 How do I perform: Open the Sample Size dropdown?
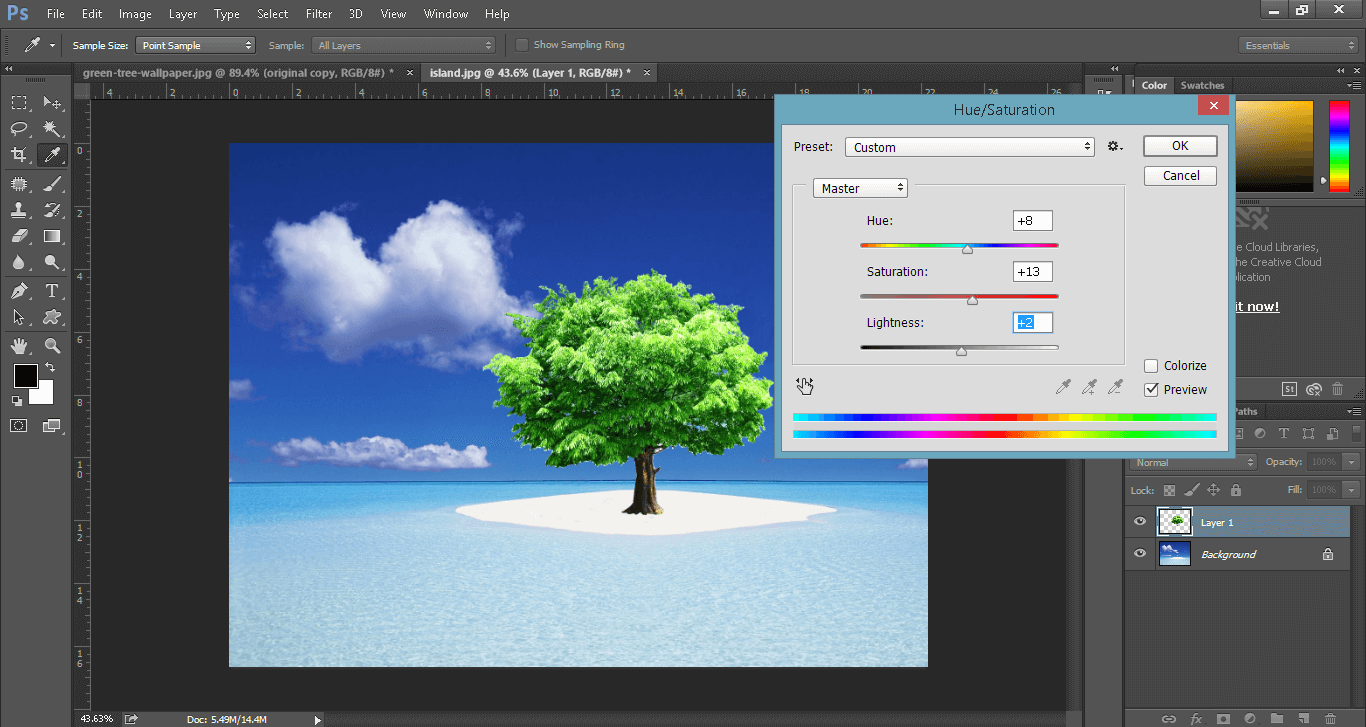coord(196,45)
